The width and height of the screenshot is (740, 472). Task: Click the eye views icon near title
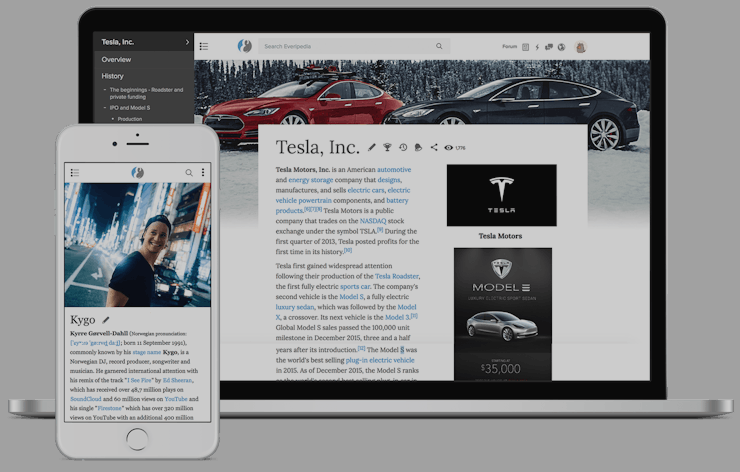(449, 147)
